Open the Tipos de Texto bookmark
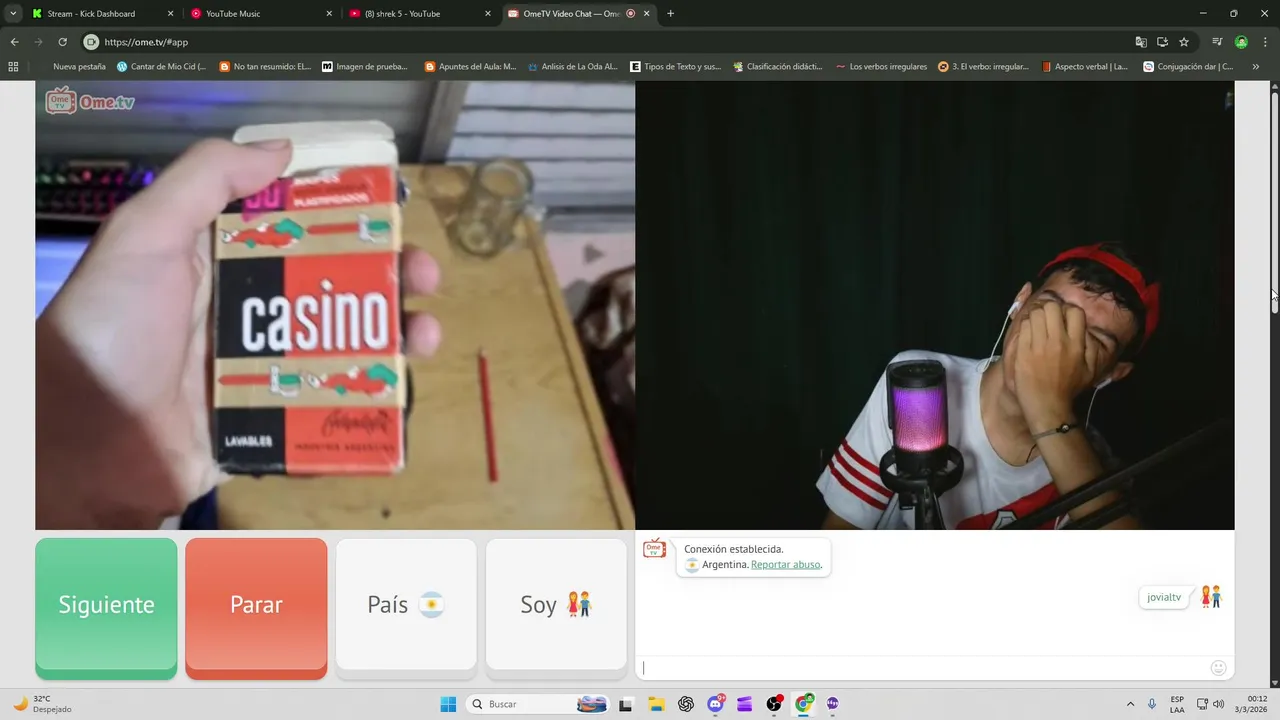The height and width of the screenshot is (720, 1280). [x=676, y=67]
